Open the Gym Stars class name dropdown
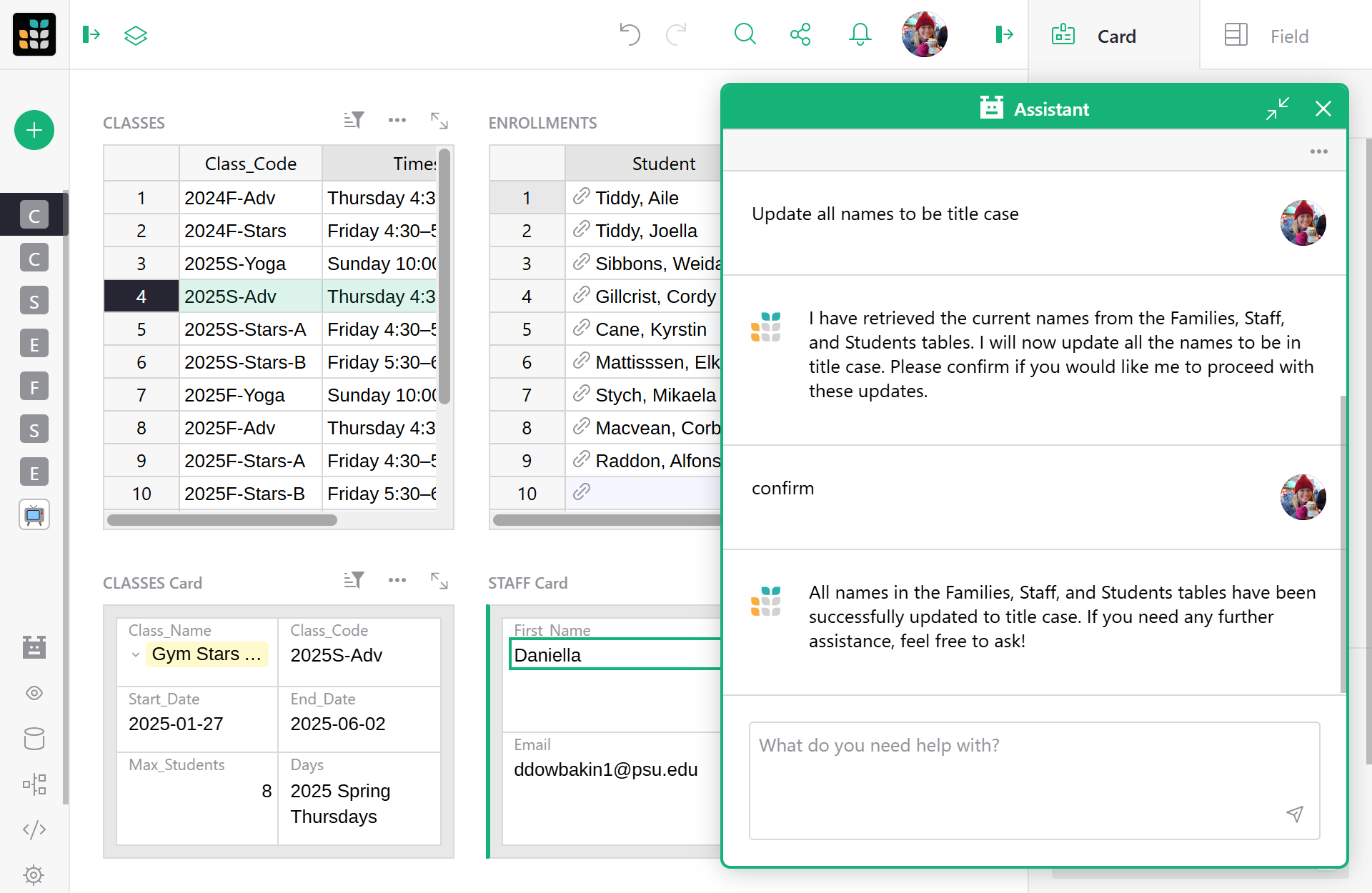 pos(135,654)
